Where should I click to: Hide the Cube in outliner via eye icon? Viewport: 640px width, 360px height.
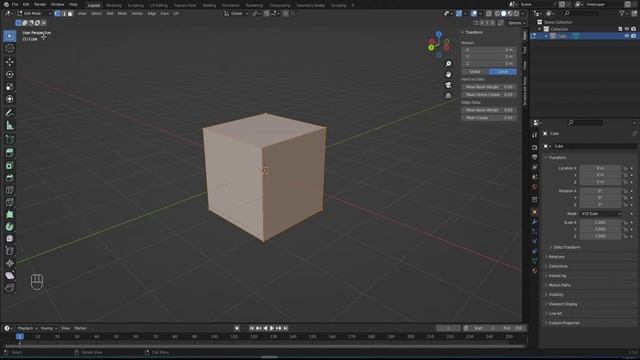pos(627,36)
